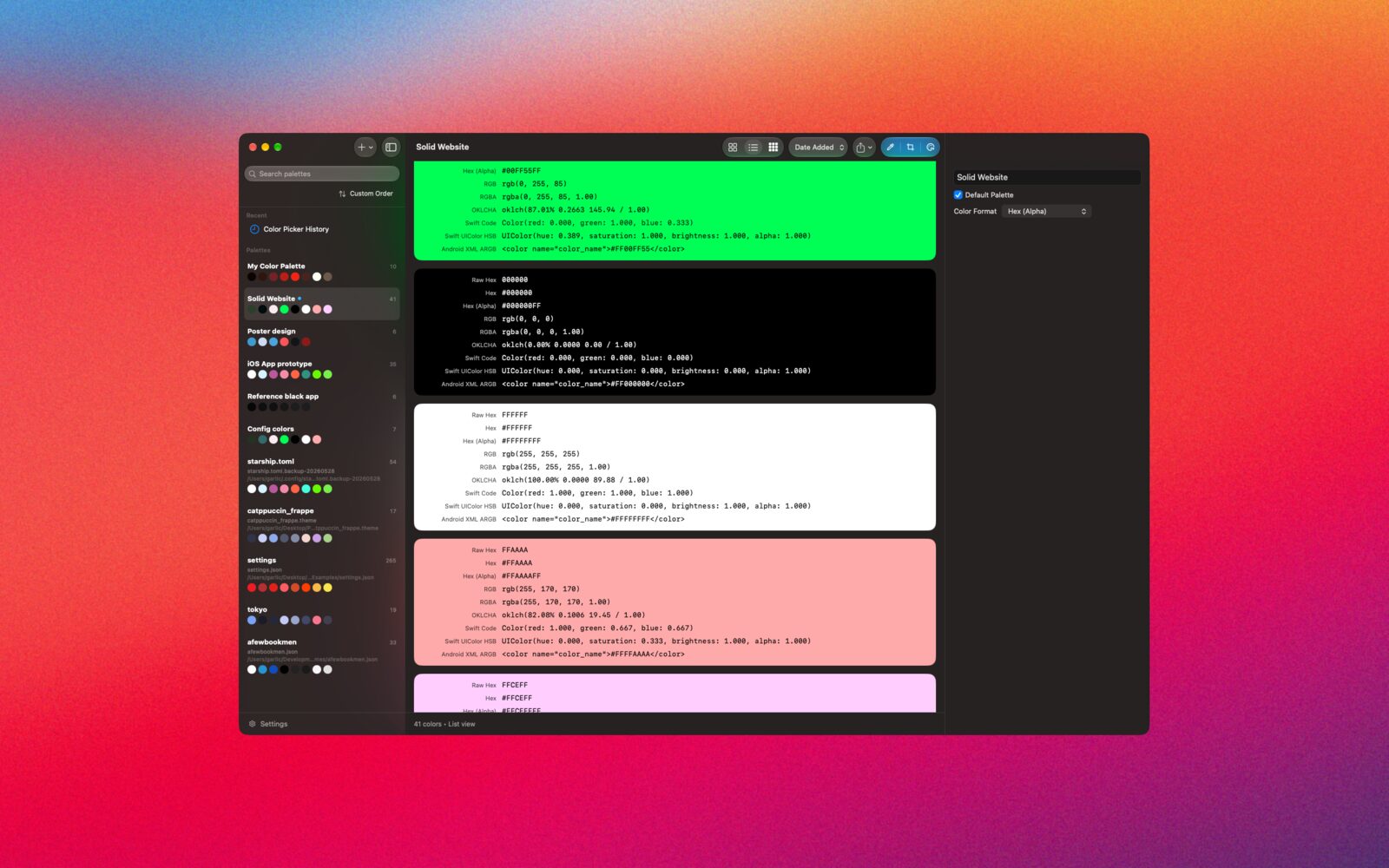Click the "41 colors • List view" status text
Viewport: 1389px width, 868px height.
pos(444,725)
